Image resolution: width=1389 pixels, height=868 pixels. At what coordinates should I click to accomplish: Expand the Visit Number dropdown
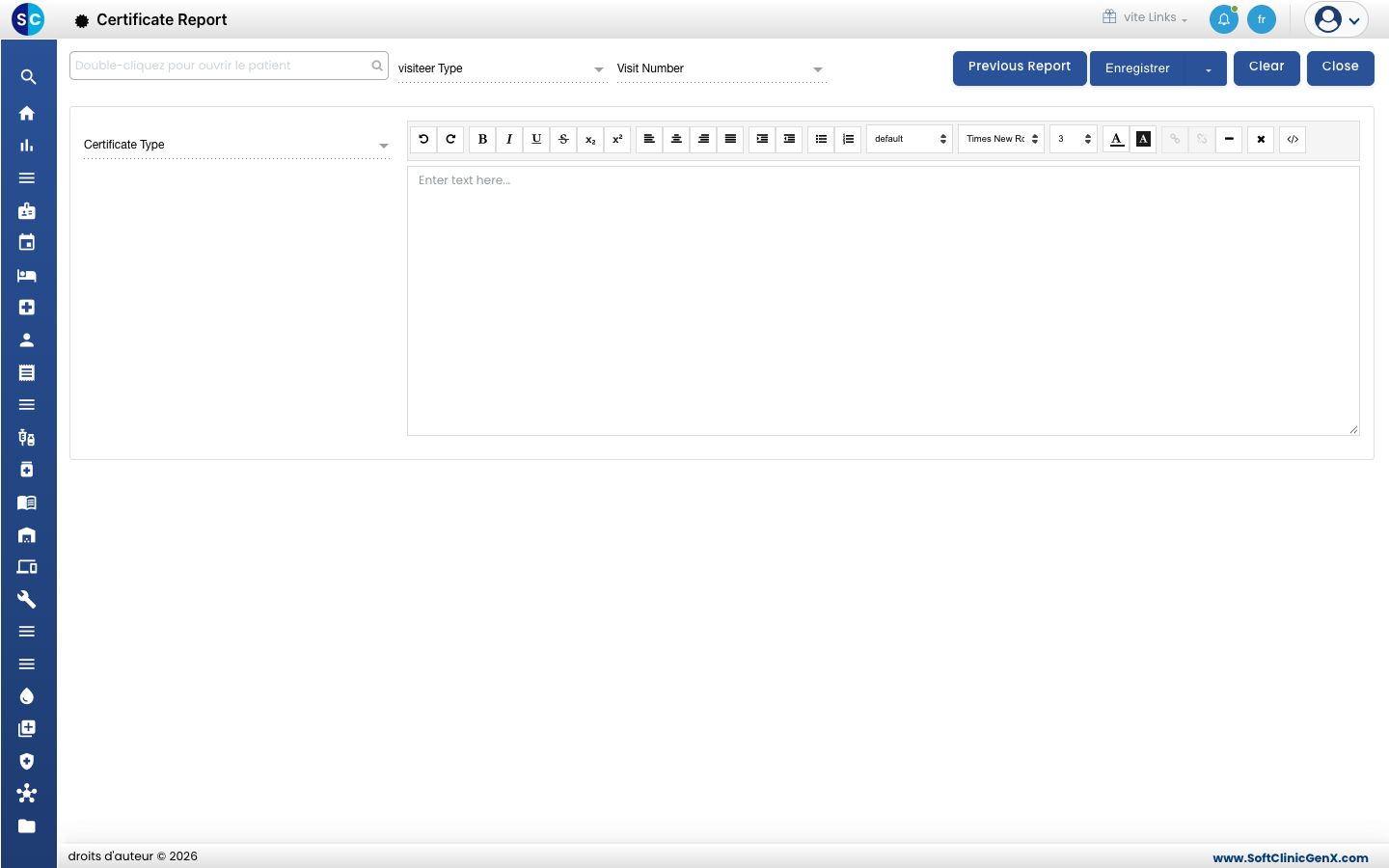tap(721, 68)
